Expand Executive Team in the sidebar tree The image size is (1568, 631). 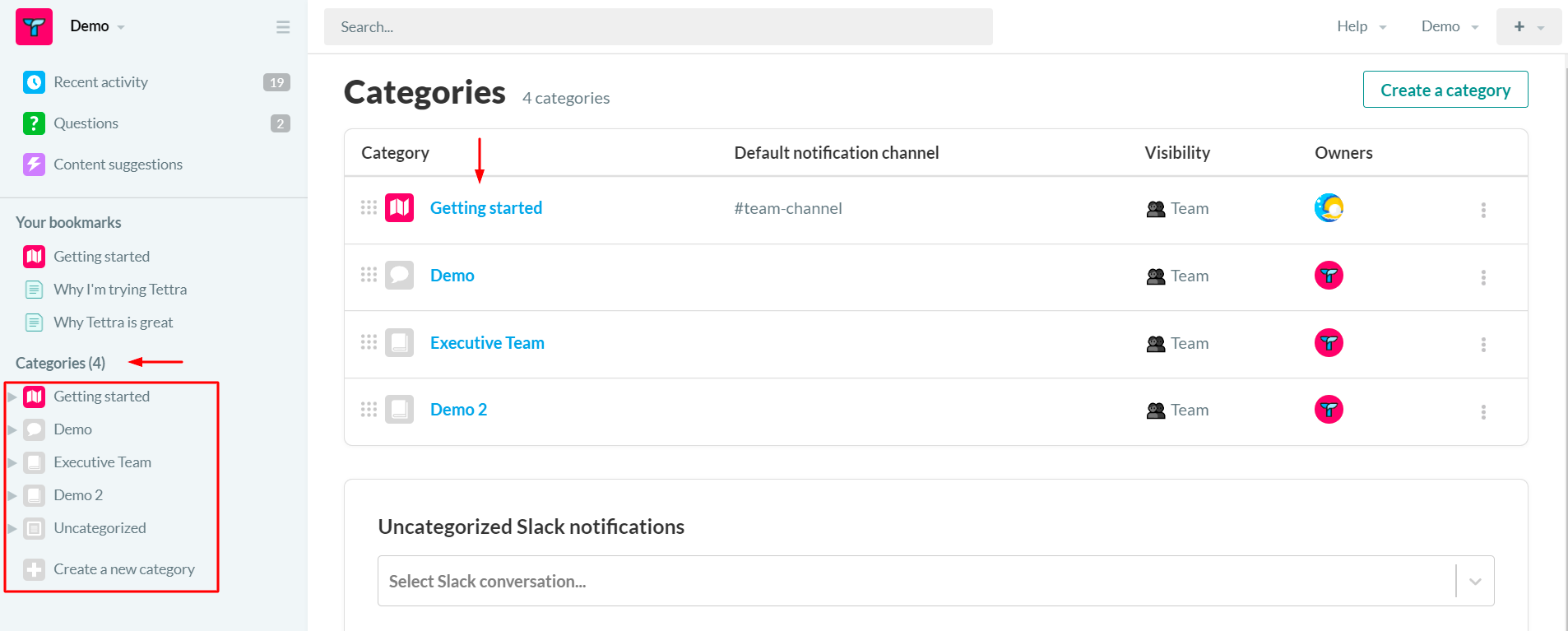point(12,462)
